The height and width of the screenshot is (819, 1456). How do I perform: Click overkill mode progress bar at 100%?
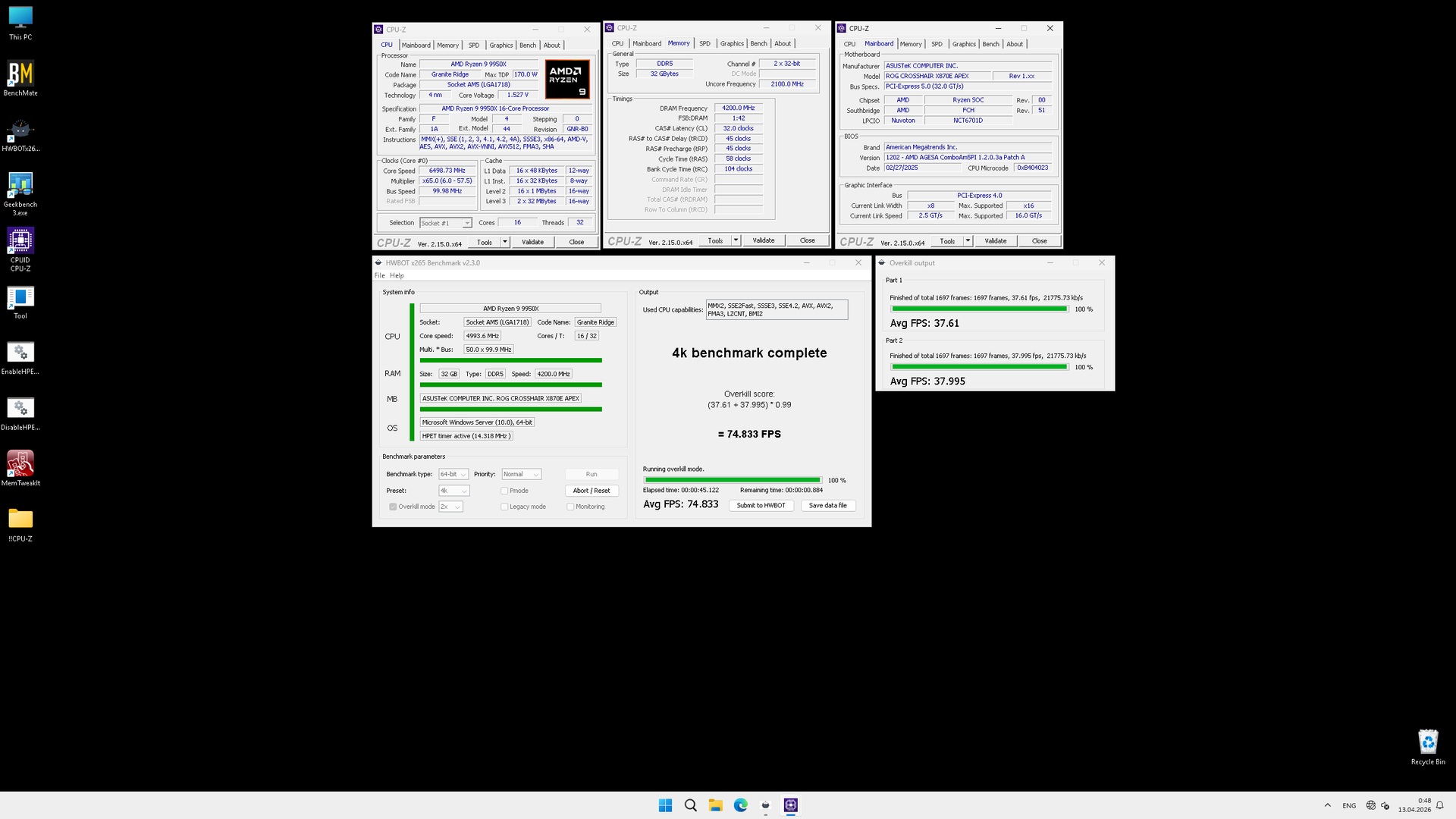[x=733, y=480]
